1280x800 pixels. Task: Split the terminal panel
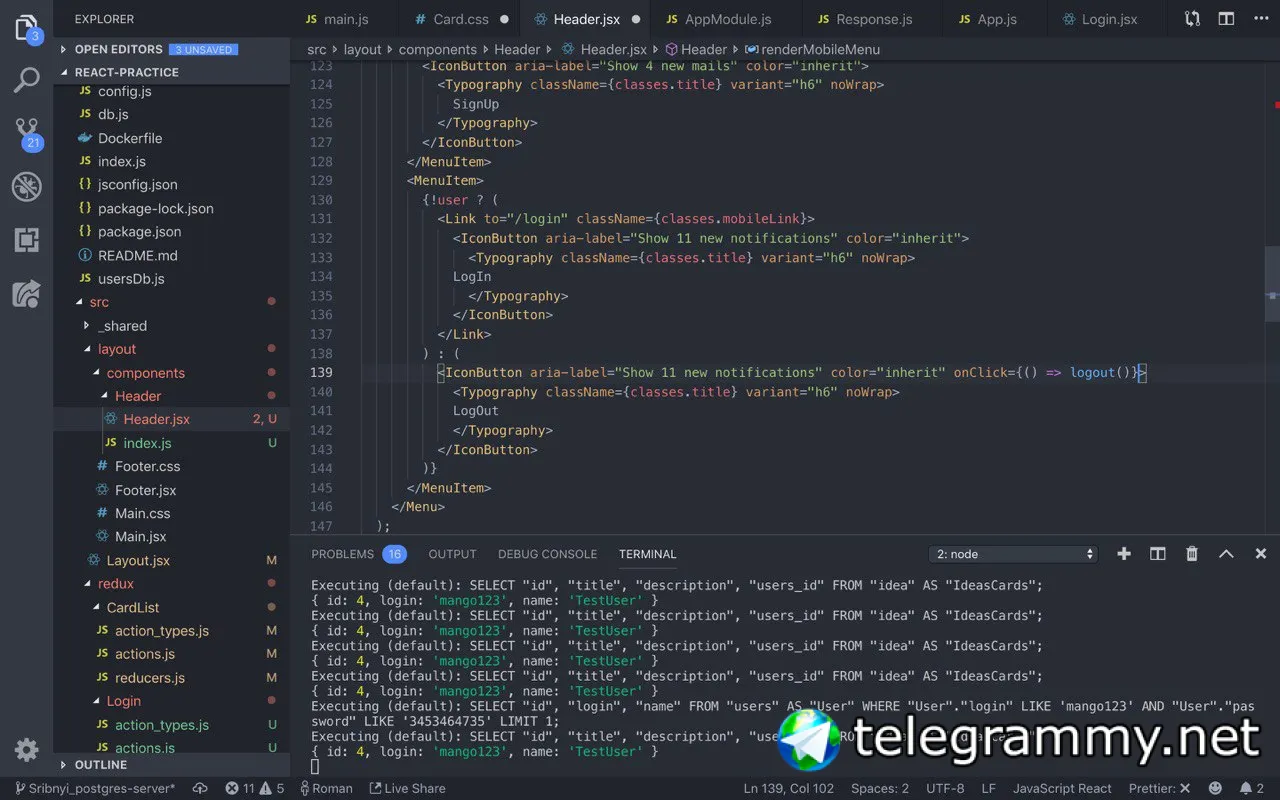(x=1158, y=554)
